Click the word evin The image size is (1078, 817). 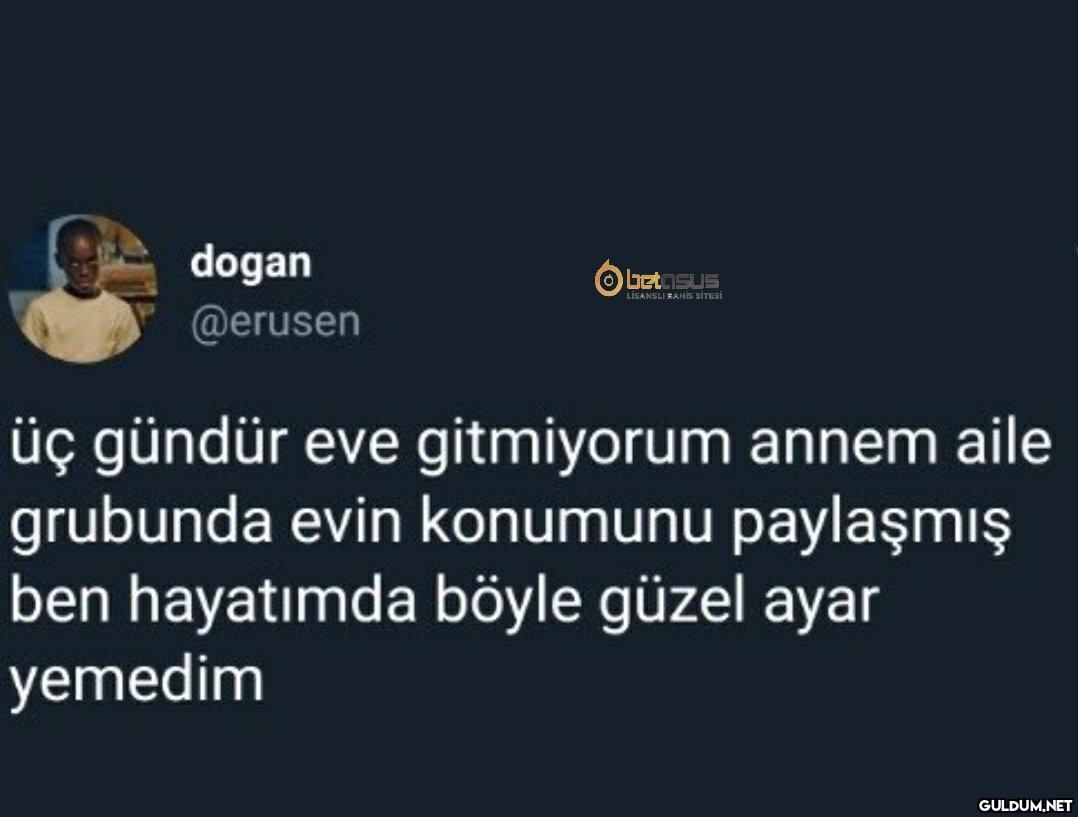point(346,523)
